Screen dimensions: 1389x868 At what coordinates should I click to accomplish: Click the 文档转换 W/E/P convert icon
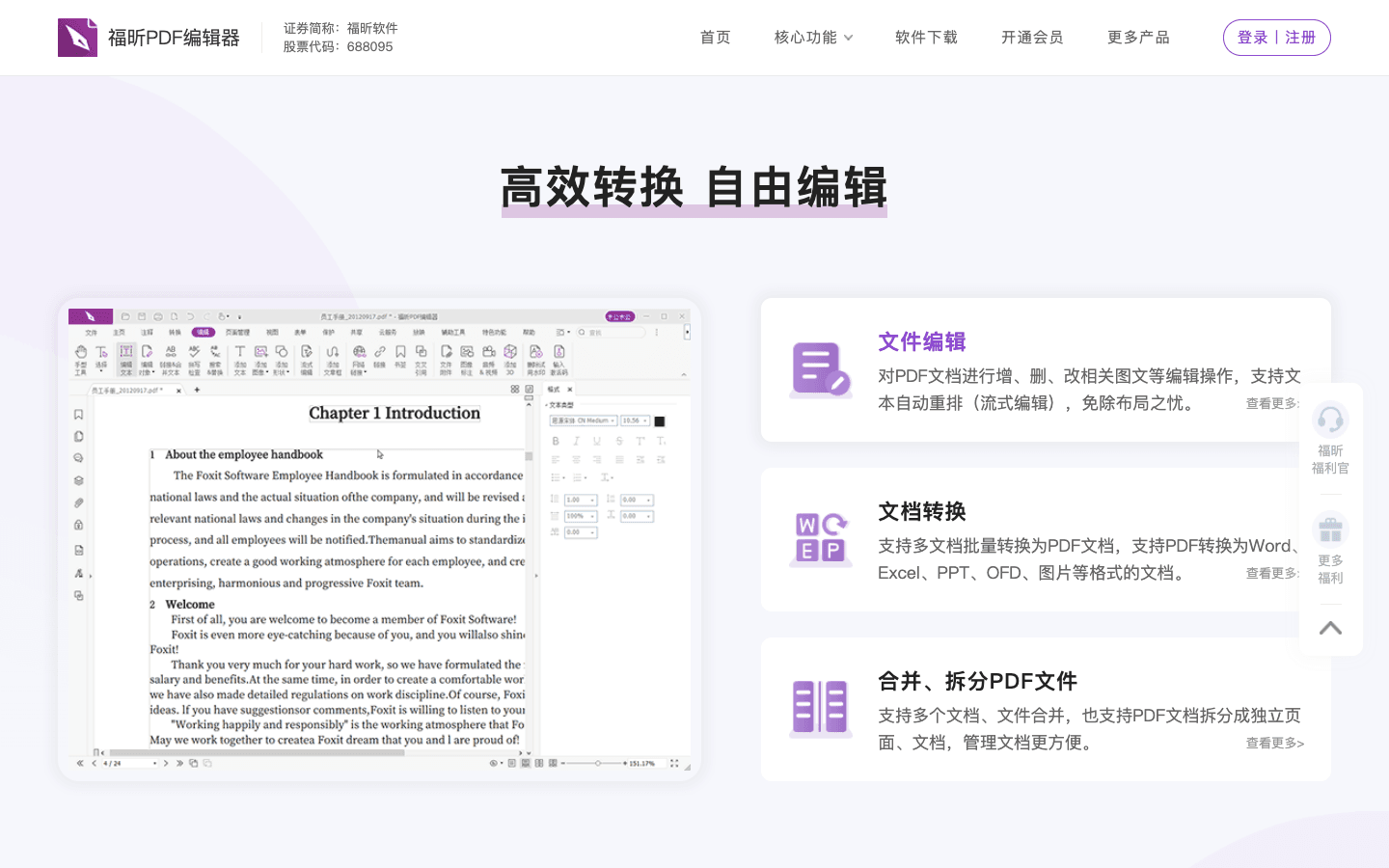820,539
